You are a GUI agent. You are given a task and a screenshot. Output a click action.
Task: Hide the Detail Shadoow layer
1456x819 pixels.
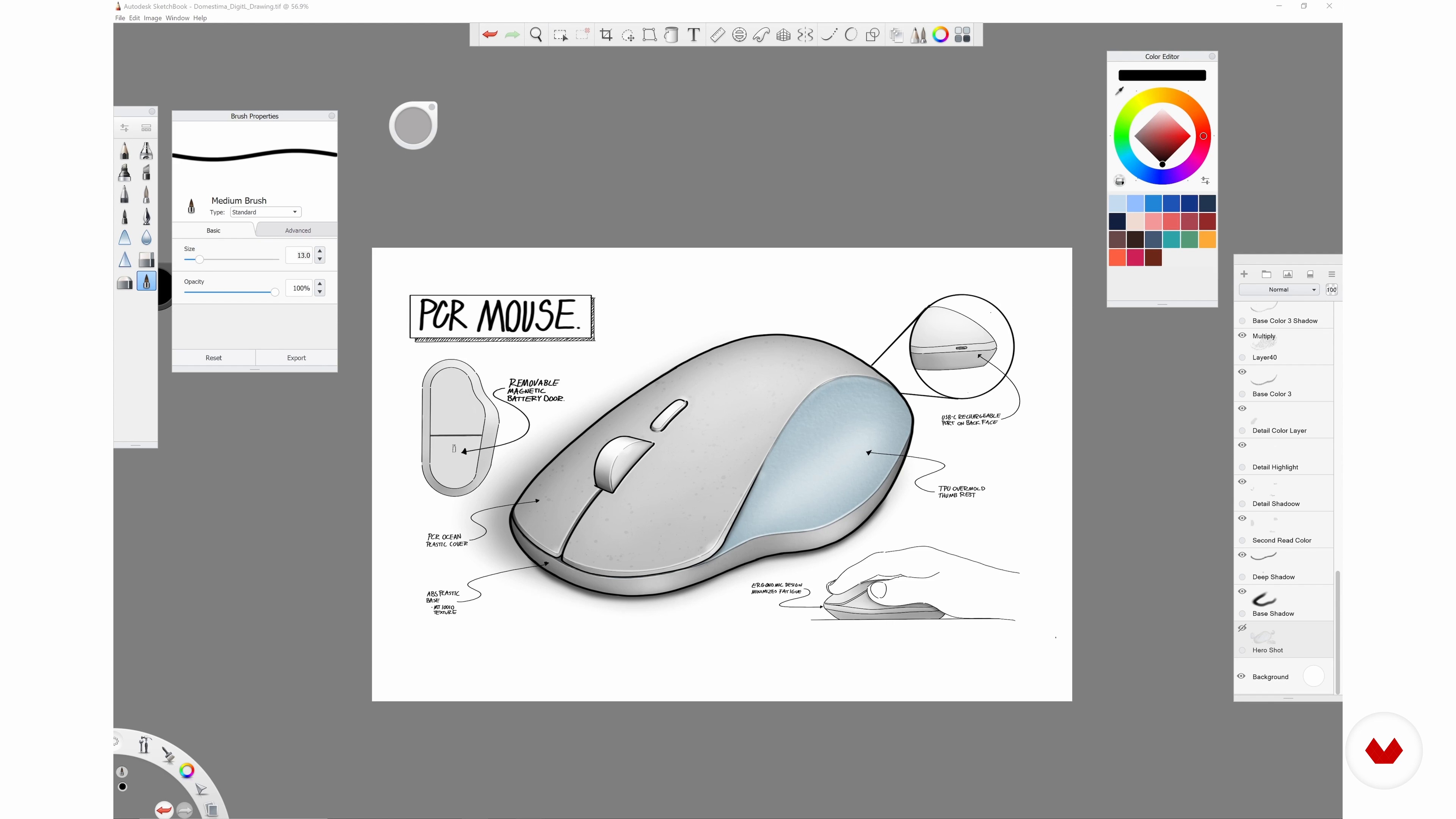click(1243, 482)
